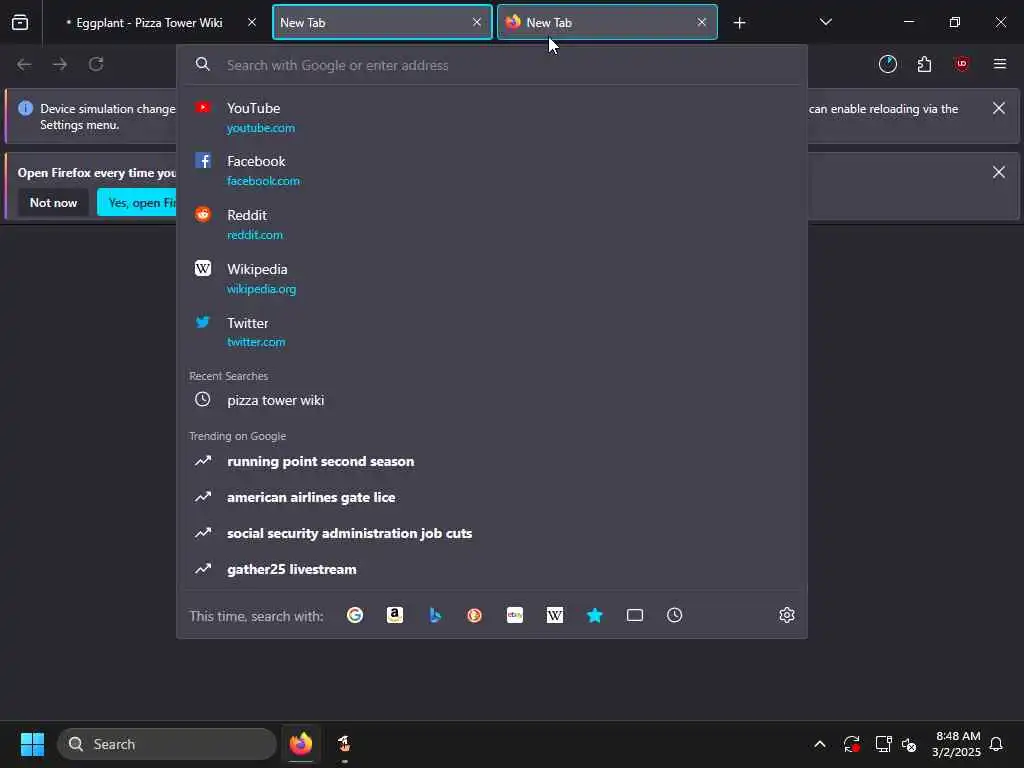Search this time with Bing icon
This screenshot has width=1024, height=768.
435,615
